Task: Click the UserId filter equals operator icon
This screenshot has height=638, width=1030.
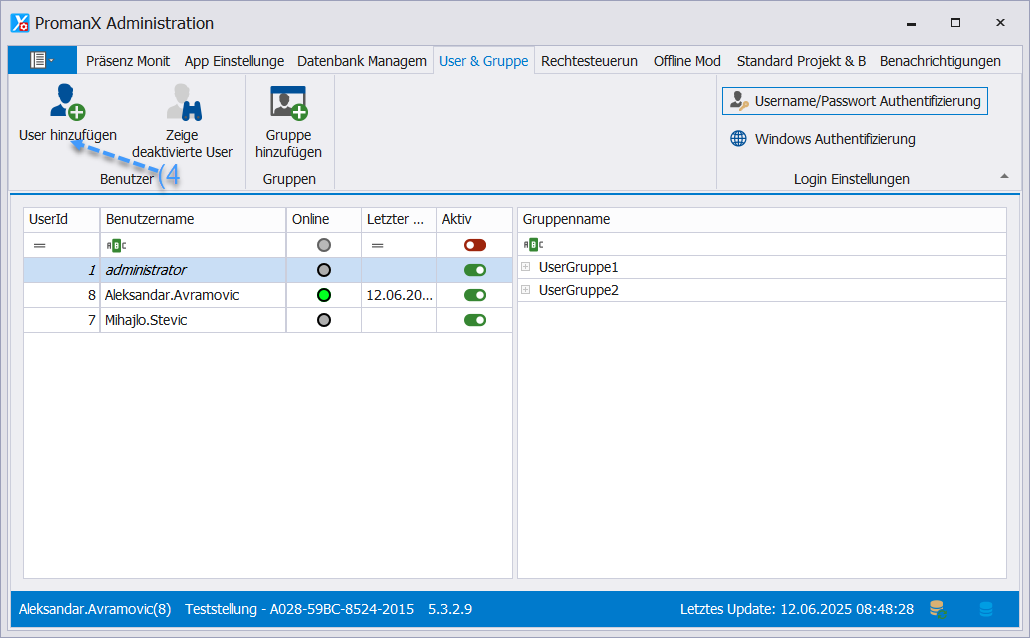Action: coord(39,246)
